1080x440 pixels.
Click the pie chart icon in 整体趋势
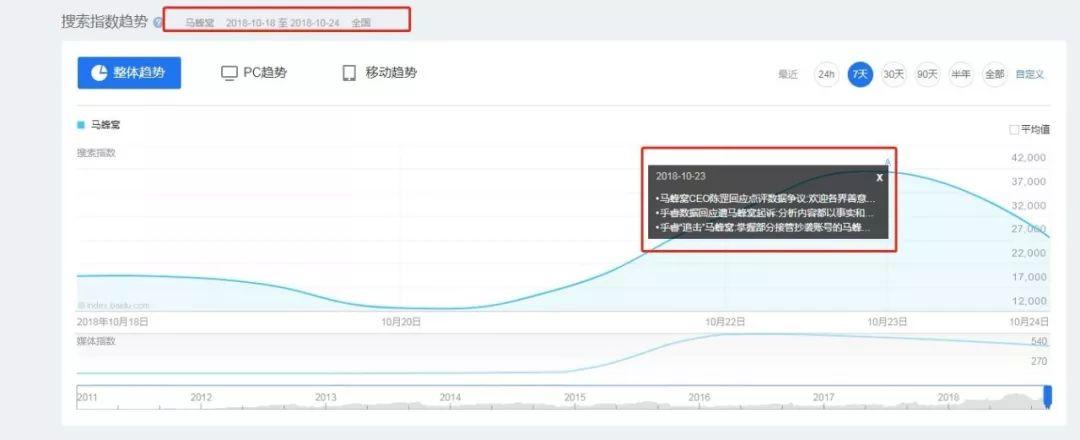click(x=99, y=73)
